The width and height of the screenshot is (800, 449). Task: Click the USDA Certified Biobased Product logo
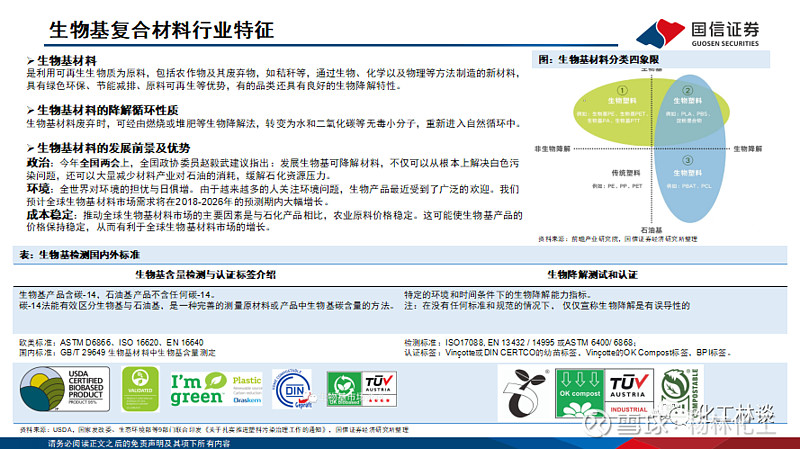pyautogui.click(x=65, y=389)
